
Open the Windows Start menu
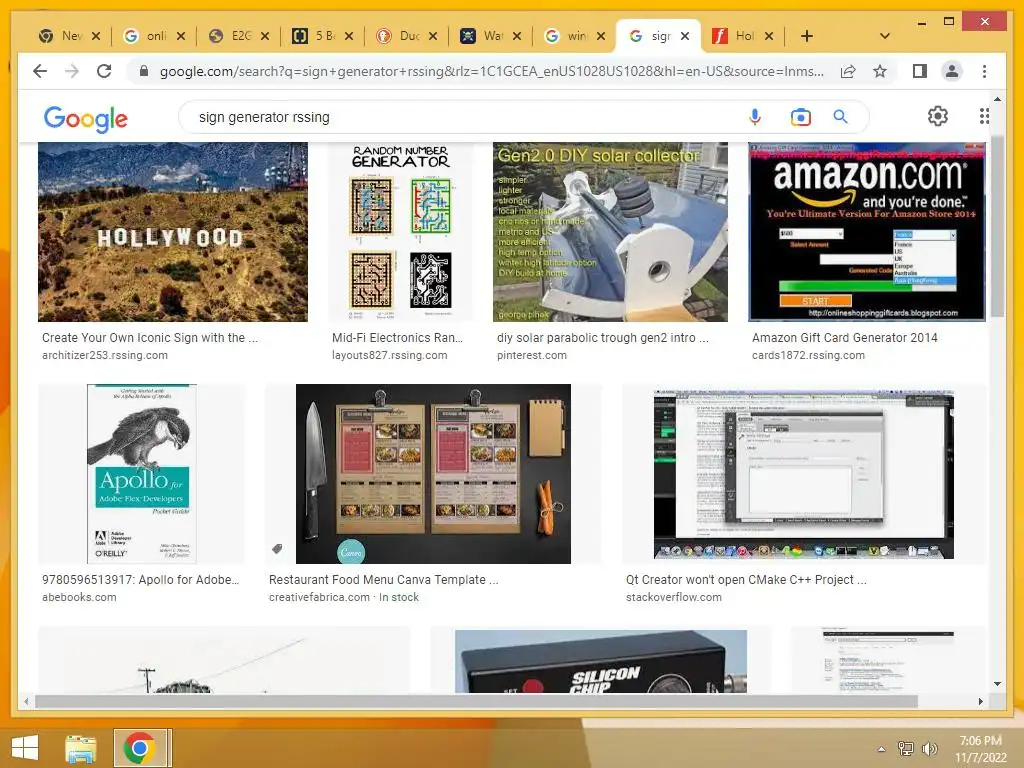[x=25, y=748]
